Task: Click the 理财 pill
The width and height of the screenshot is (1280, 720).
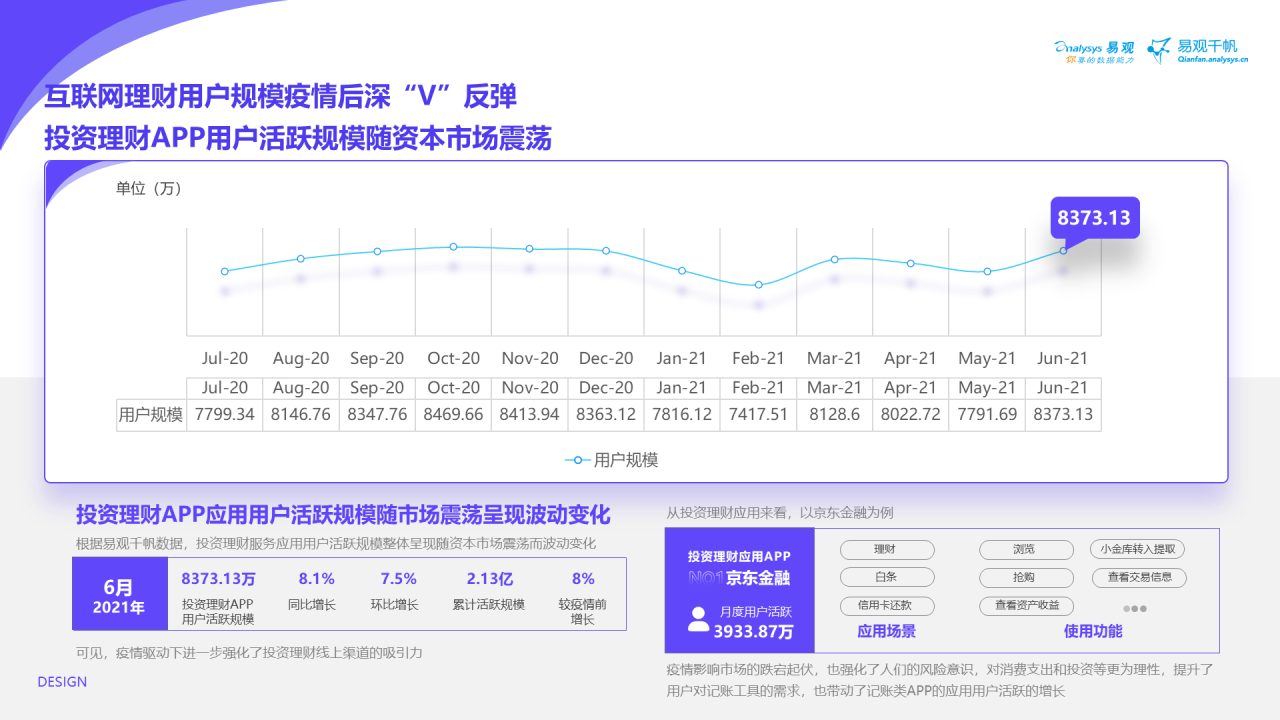Action: click(887, 549)
